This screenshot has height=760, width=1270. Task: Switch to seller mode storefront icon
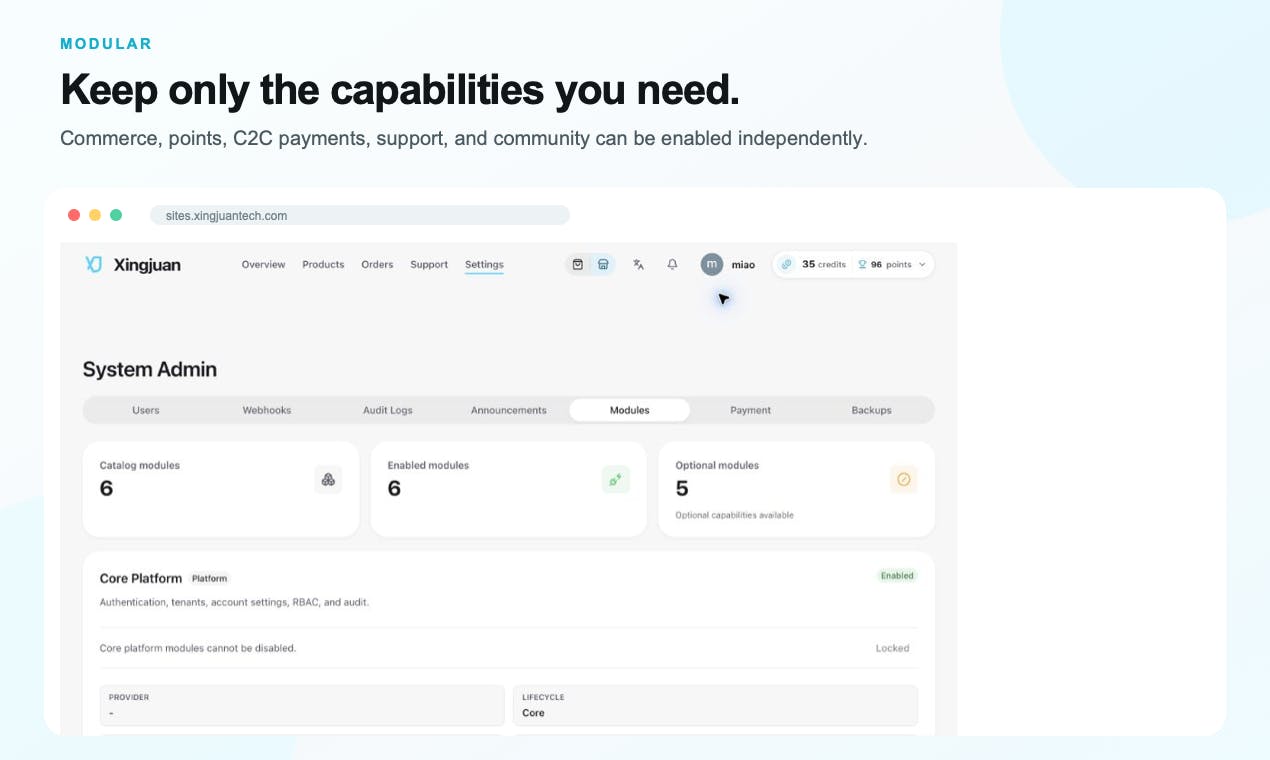[x=603, y=264]
